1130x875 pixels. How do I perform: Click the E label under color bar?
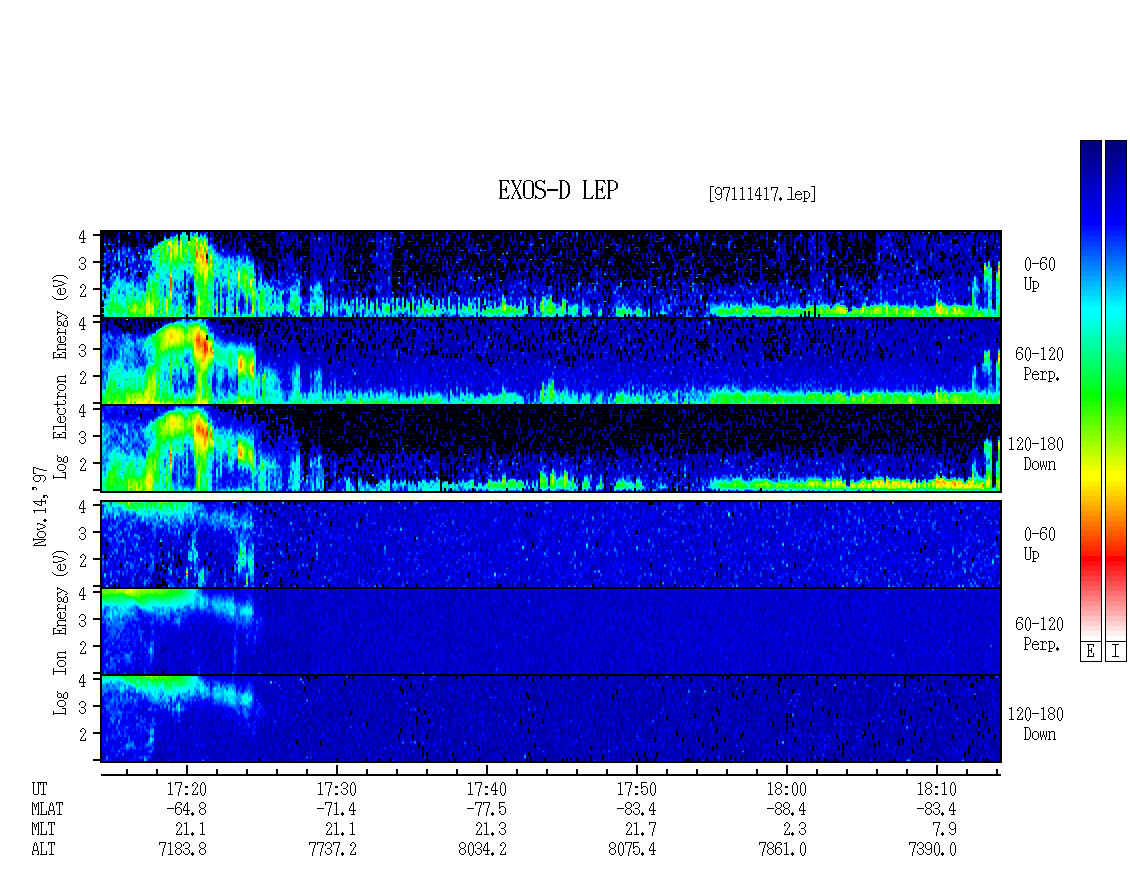tap(1090, 652)
